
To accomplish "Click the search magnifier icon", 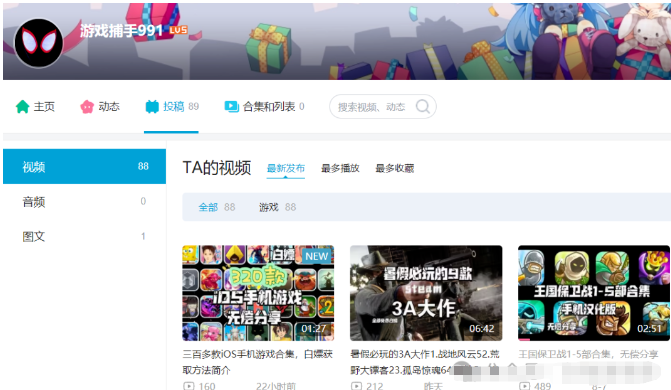I will 423,106.
